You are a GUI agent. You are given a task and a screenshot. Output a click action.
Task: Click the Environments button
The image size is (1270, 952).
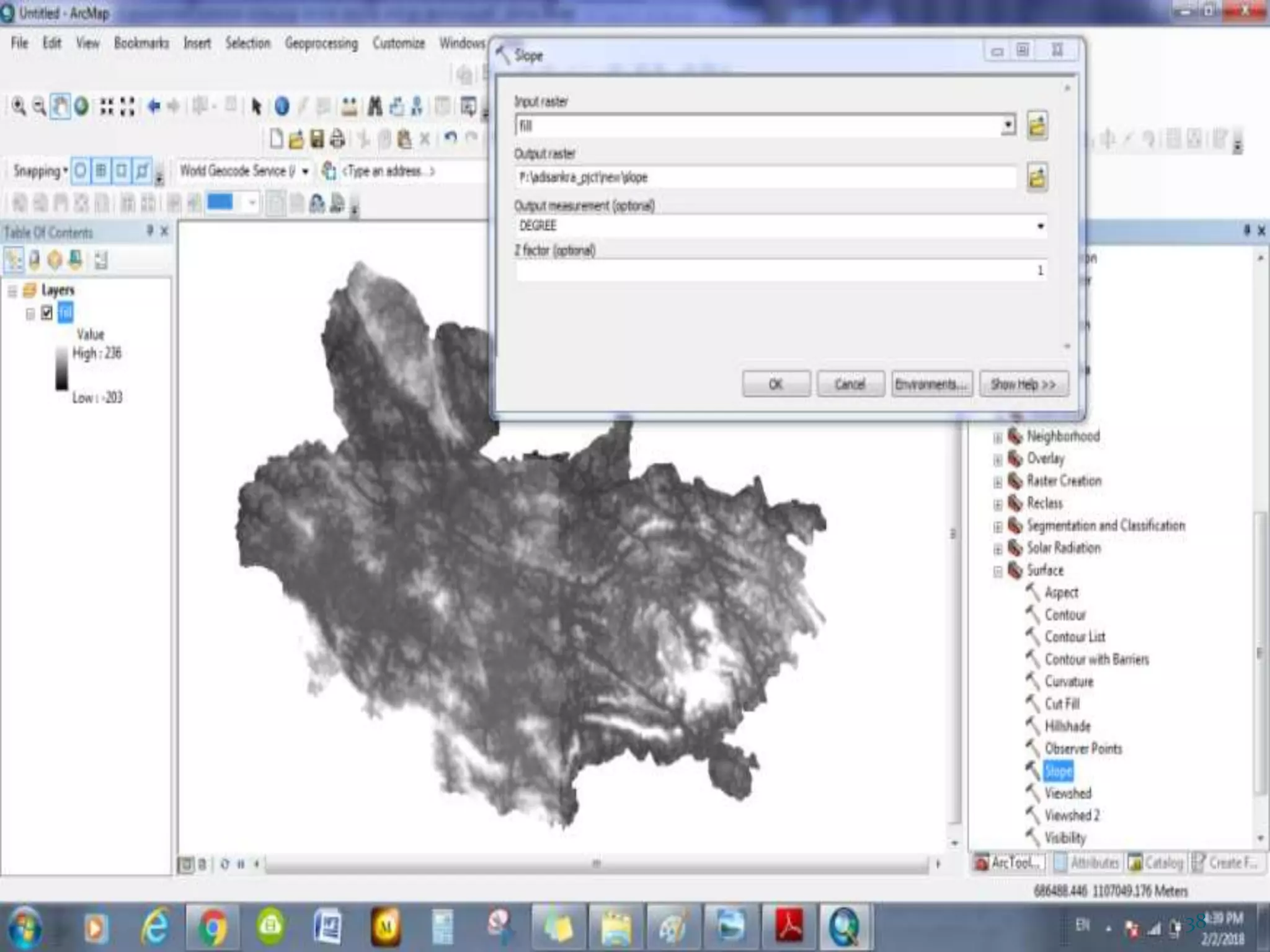(931, 384)
